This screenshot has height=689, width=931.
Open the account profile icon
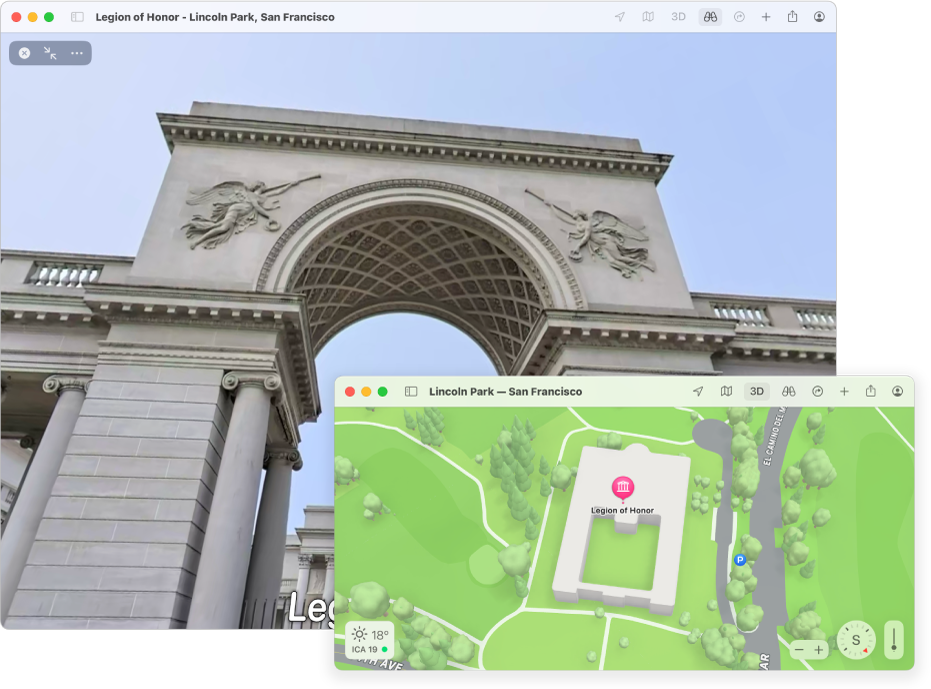(899, 391)
